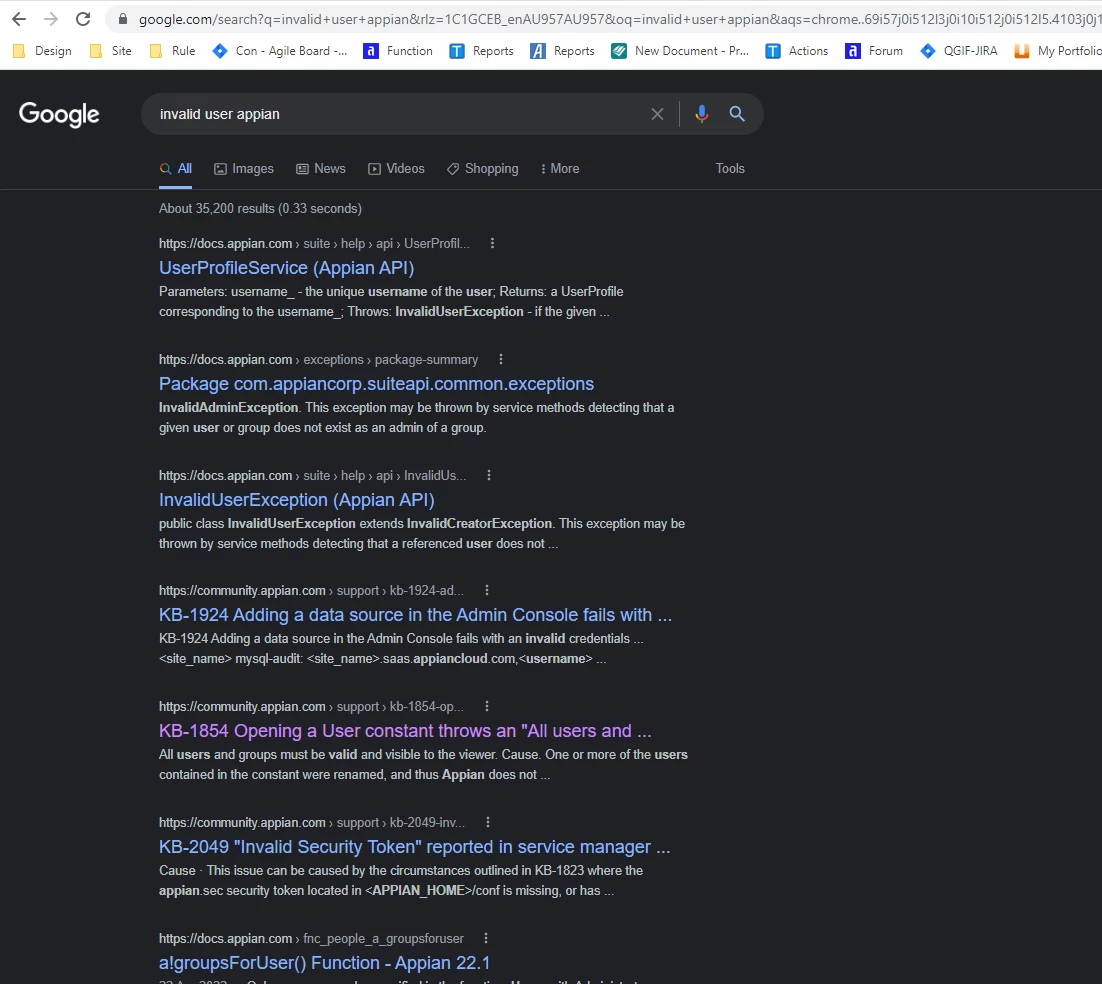The width and height of the screenshot is (1102, 984).
Task: Click the browser forward arrow
Action: coord(51,19)
